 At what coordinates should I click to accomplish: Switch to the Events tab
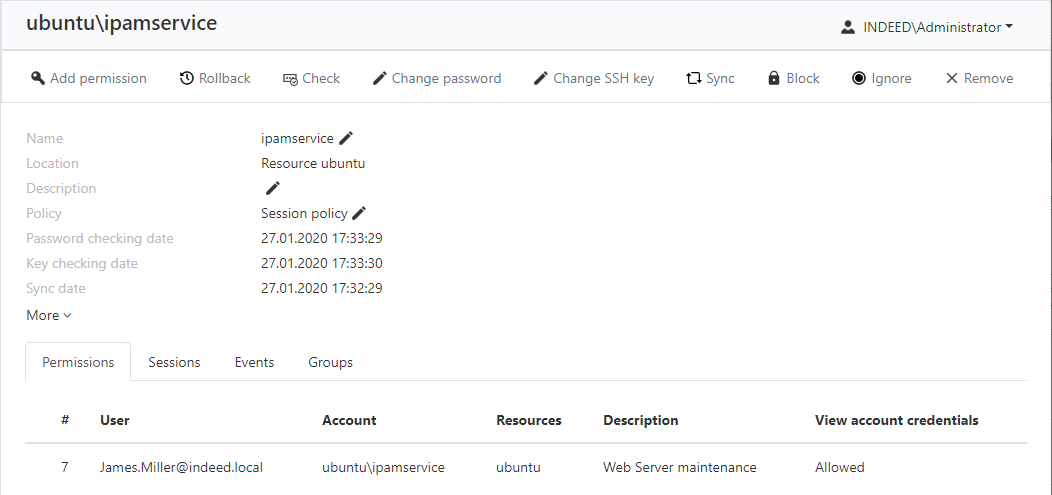click(x=254, y=362)
